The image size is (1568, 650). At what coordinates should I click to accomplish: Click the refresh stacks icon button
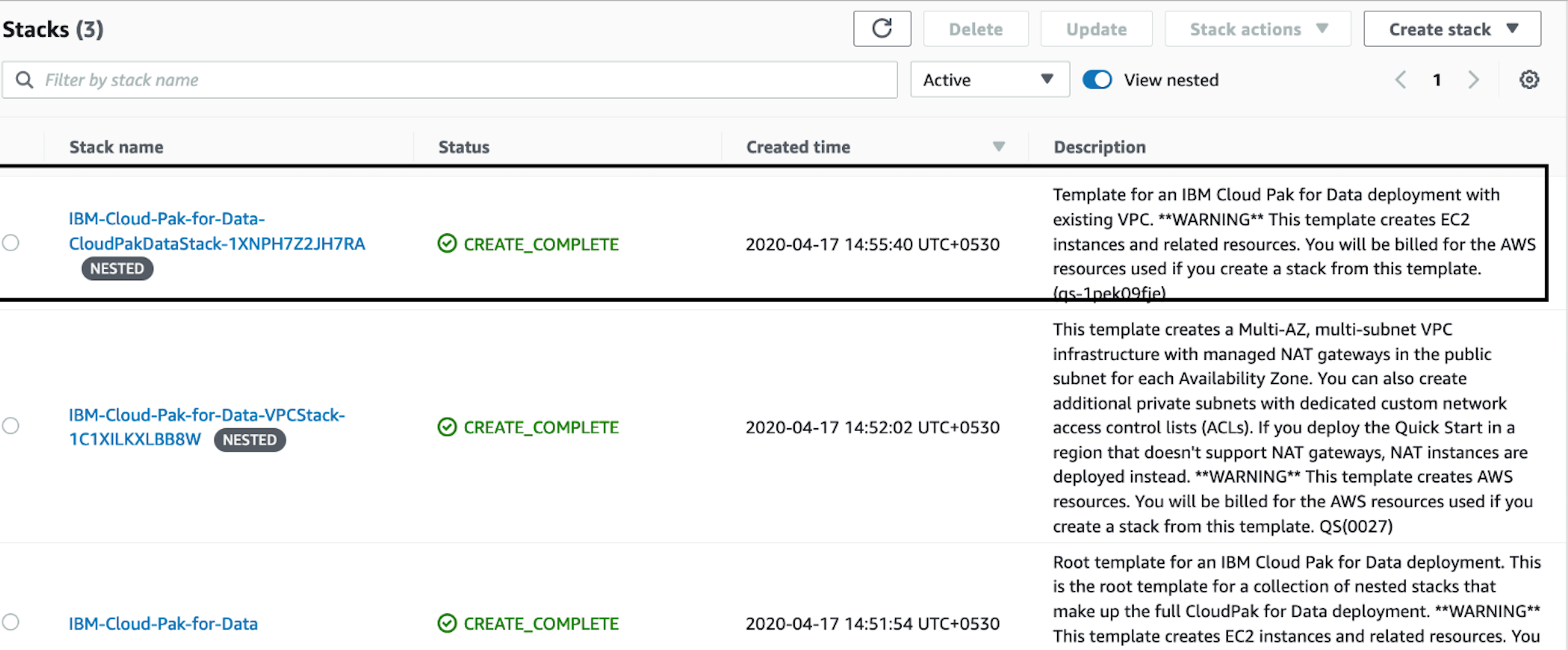click(882, 28)
